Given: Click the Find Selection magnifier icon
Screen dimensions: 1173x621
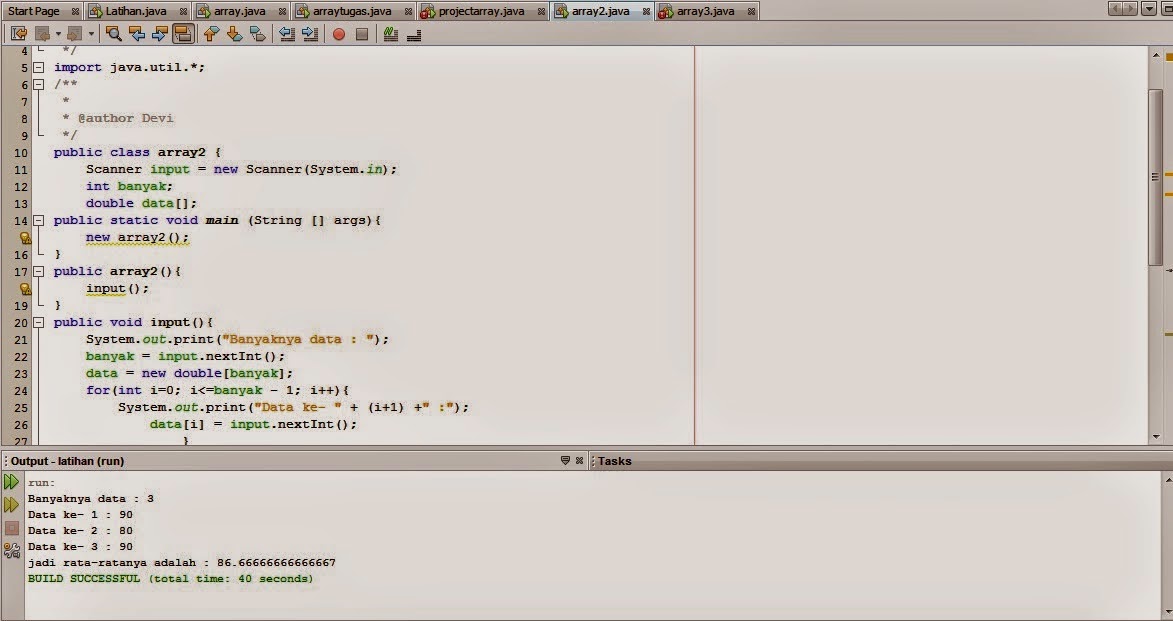Looking at the screenshot, I should click(x=114, y=34).
